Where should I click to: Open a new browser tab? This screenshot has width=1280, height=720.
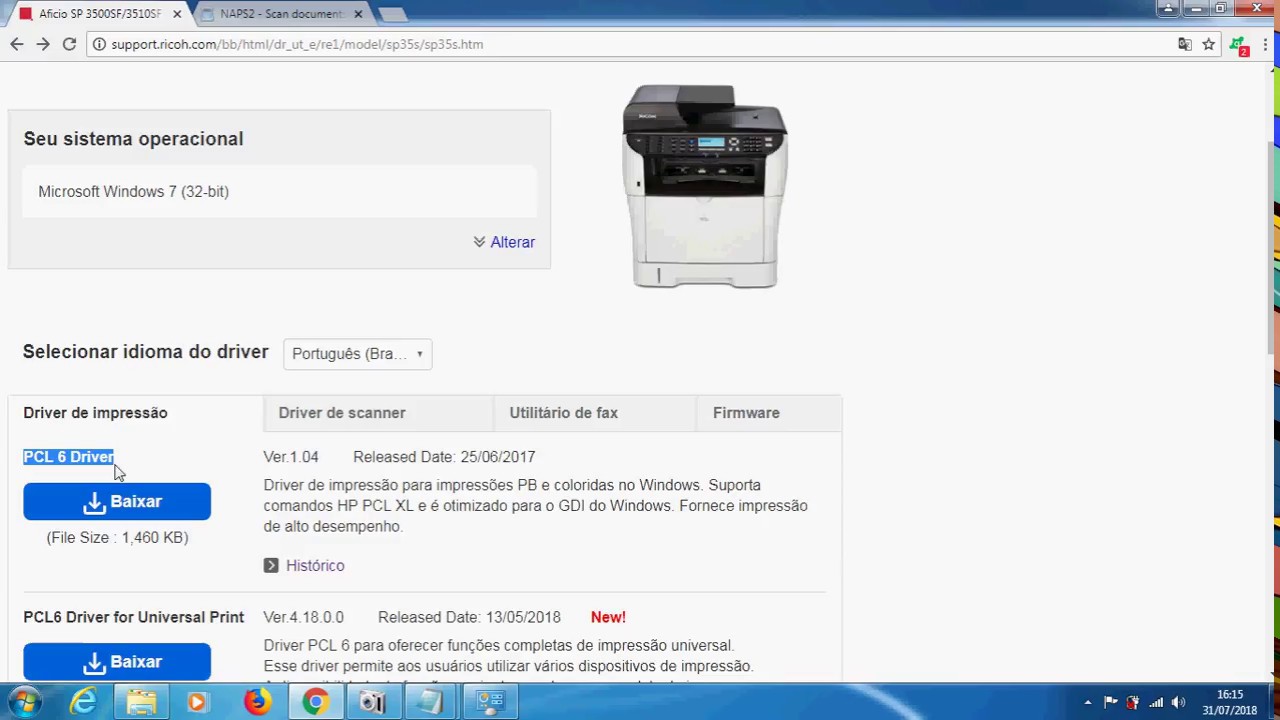[392, 14]
